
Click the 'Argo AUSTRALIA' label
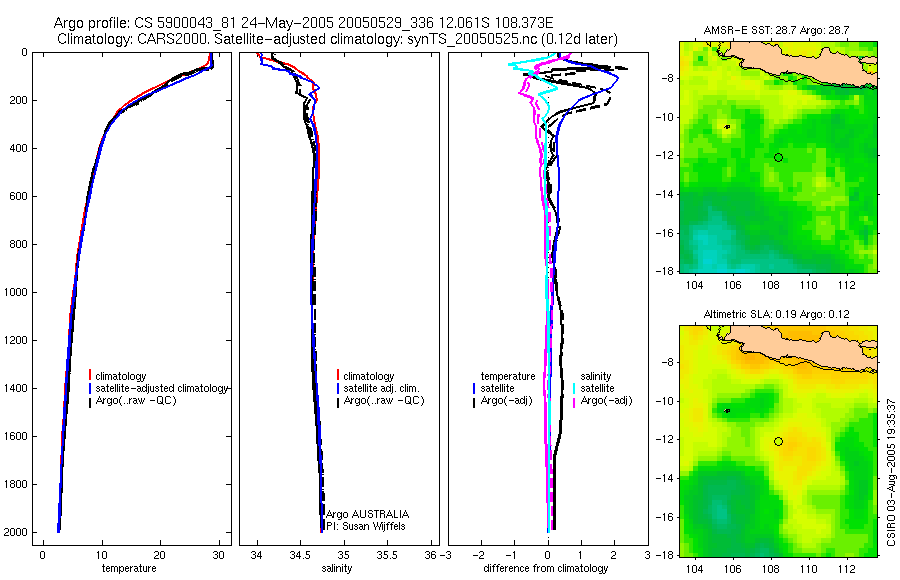pos(367,514)
